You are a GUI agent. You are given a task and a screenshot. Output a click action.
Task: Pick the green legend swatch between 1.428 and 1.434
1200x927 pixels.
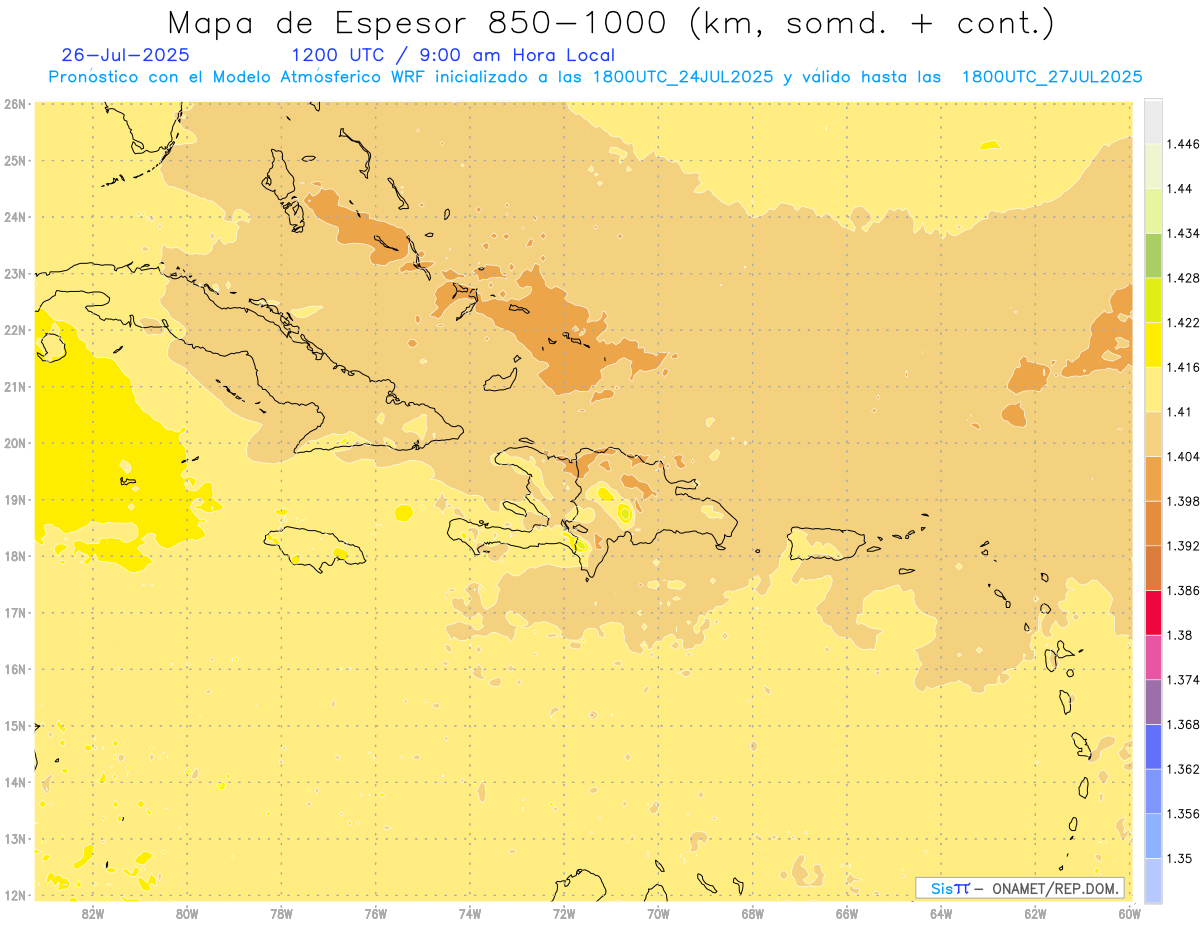(x=1153, y=255)
